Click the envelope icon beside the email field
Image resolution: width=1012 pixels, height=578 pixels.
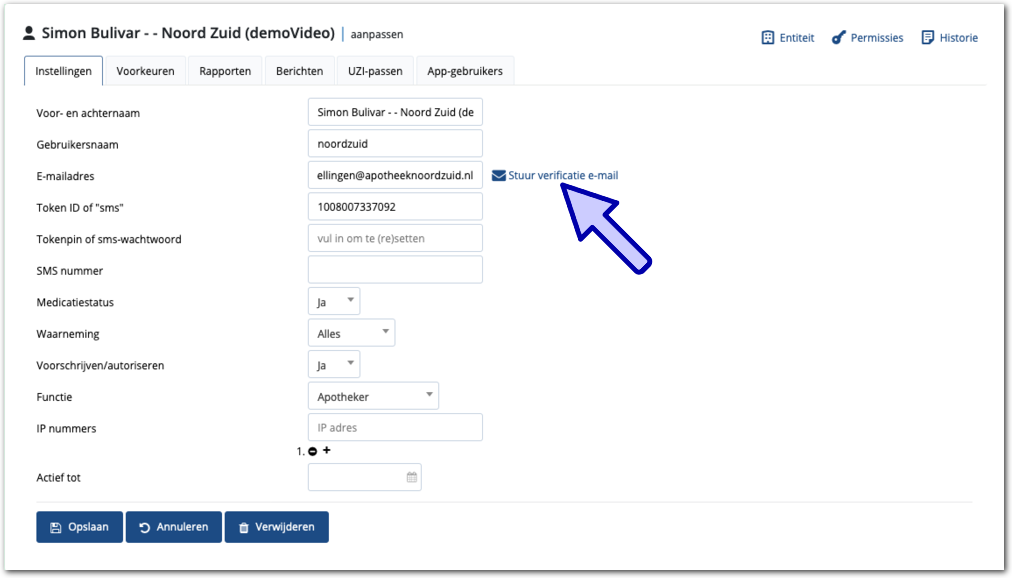499,176
